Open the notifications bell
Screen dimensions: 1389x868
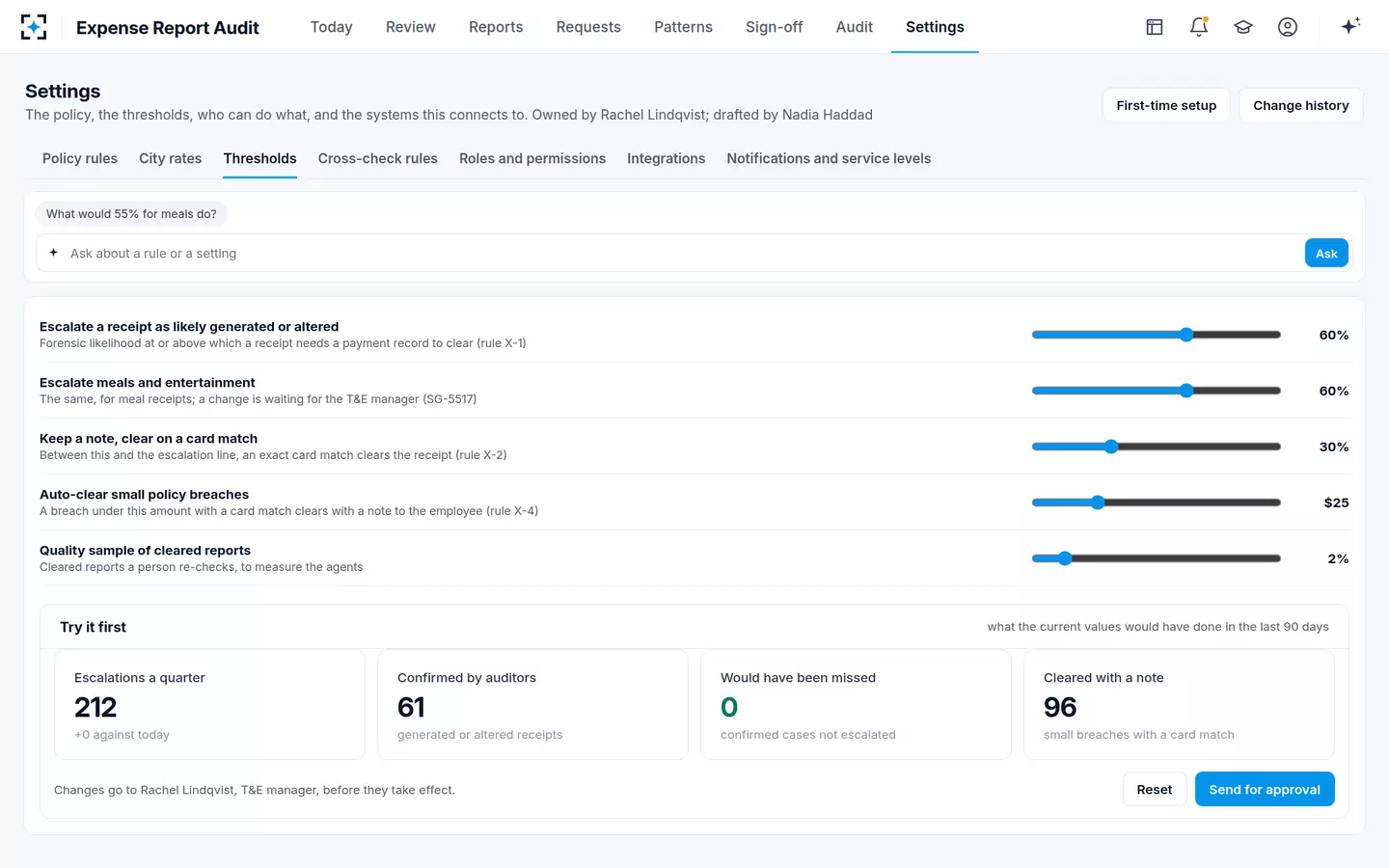pos(1199,27)
